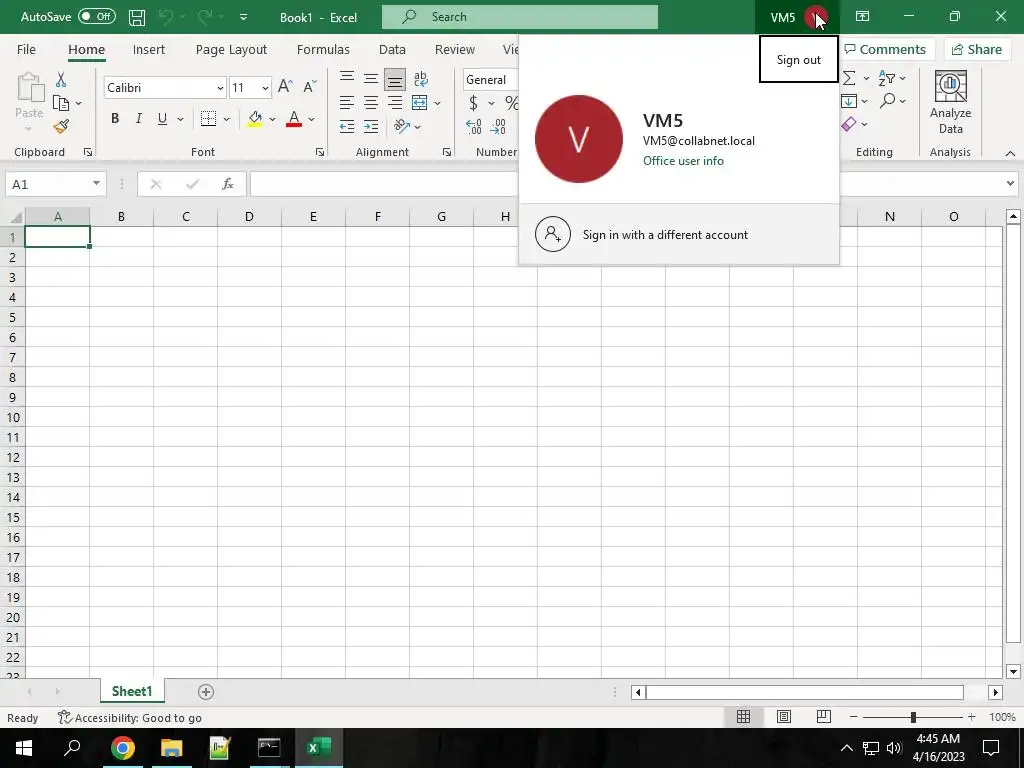This screenshot has height=768, width=1024.
Task: Click Clear eraser icon
Action: (849, 123)
